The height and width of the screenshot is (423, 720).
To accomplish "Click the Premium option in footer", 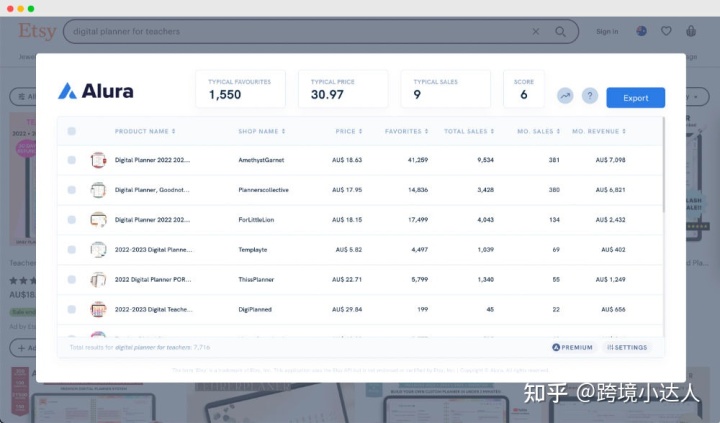I will click(x=572, y=348).
